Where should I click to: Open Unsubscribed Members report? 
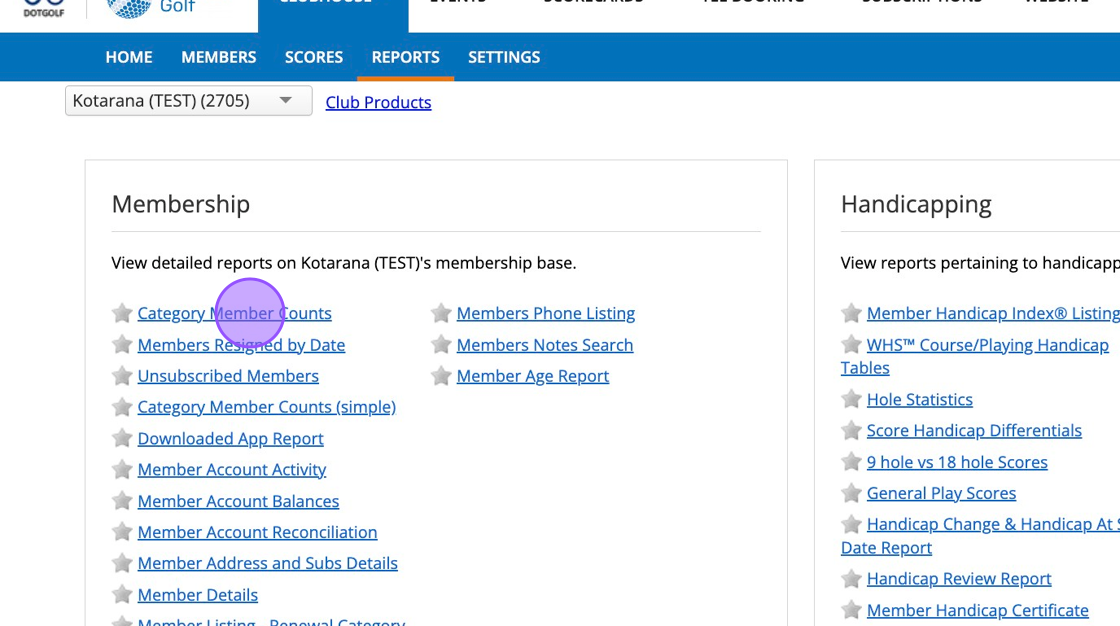(228, 376)
